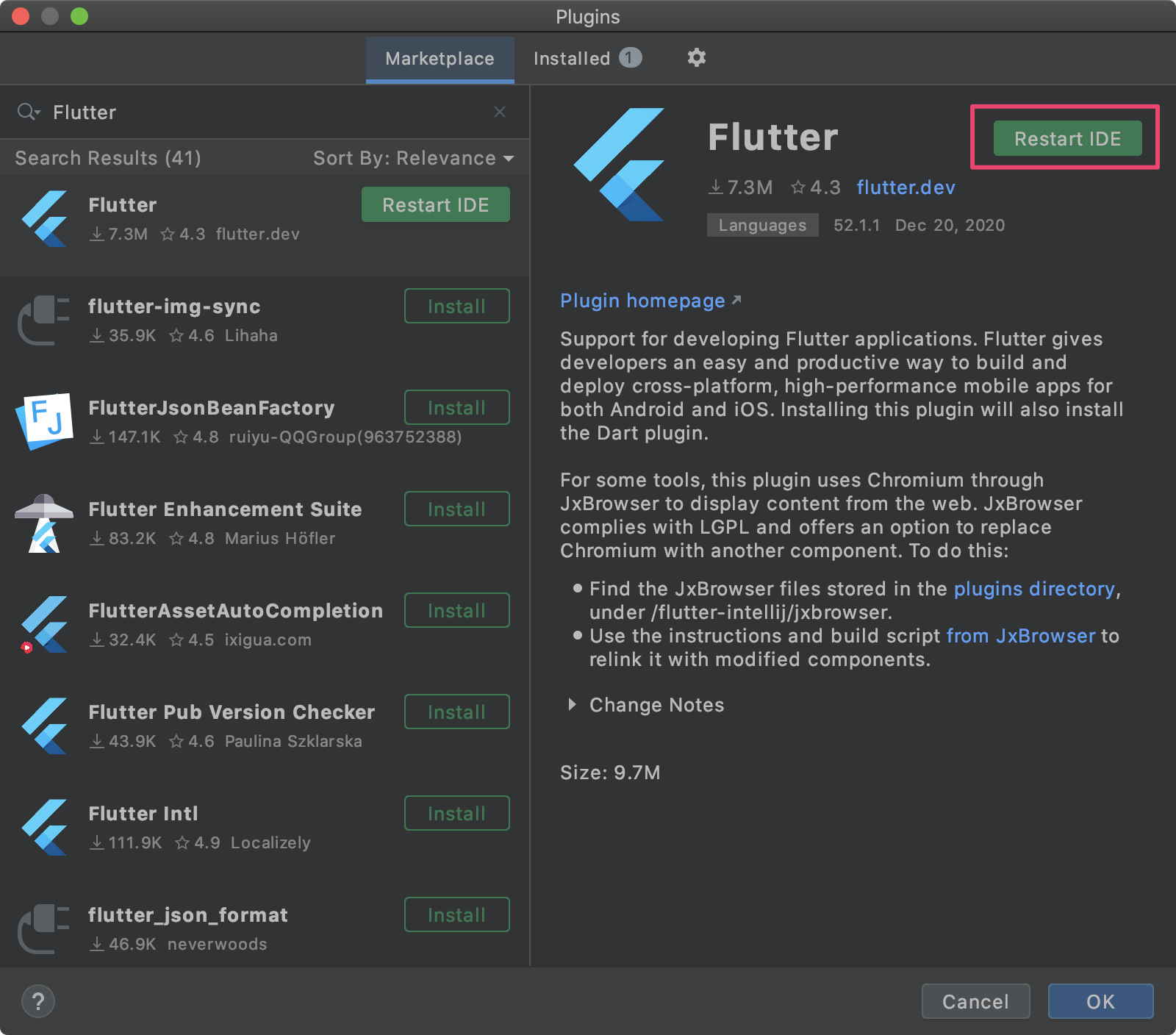Select FlutterAssetAutoCompletion title
The height and width of the screenshot is (1035, 1176).
pyautogui.click(x=235, y=611)
